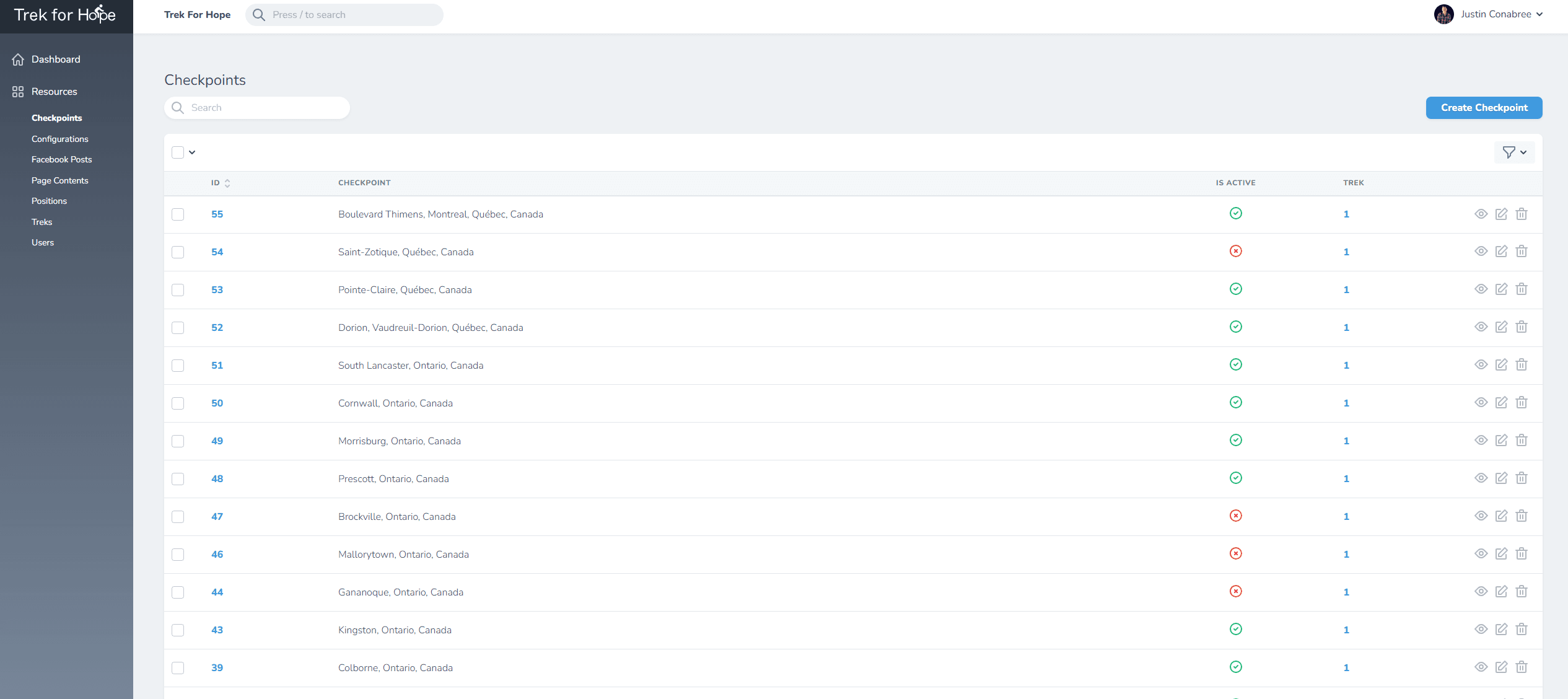The width and height of the screenshot is (1568, 699).
Task: Open edit icon for Kingston checkpoint
Action: [x=1501, y=630]
